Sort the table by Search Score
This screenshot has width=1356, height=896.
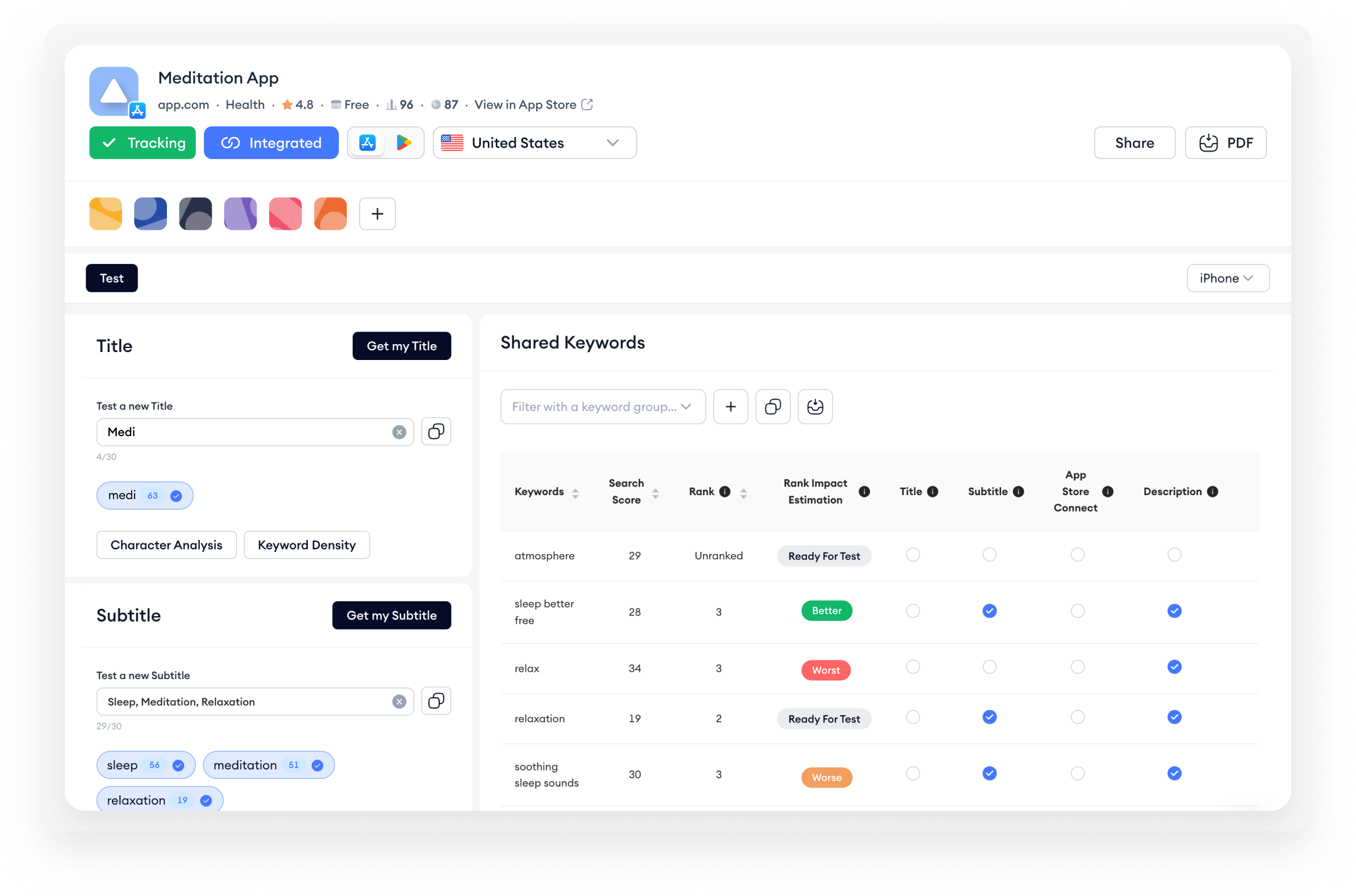(x=655, y=494)
